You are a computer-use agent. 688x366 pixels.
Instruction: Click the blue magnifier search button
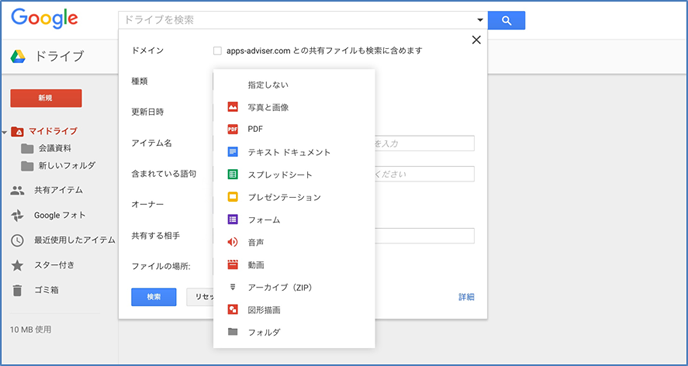click(x=506, y=20)
